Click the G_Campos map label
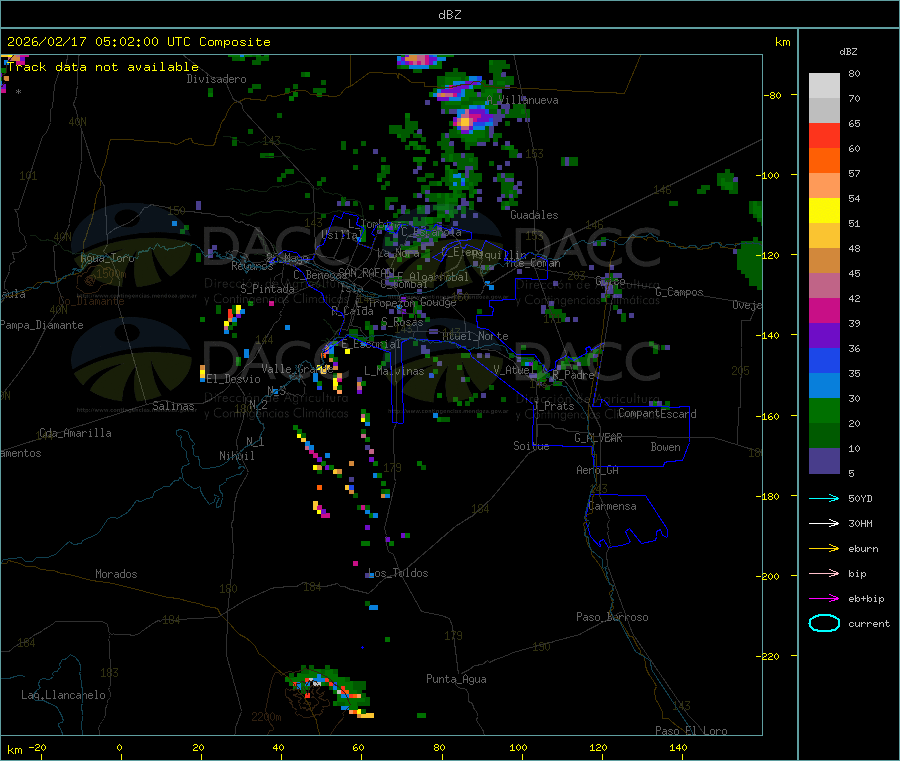Viewport: 900px width, 761px height. [x=679, y=292]
